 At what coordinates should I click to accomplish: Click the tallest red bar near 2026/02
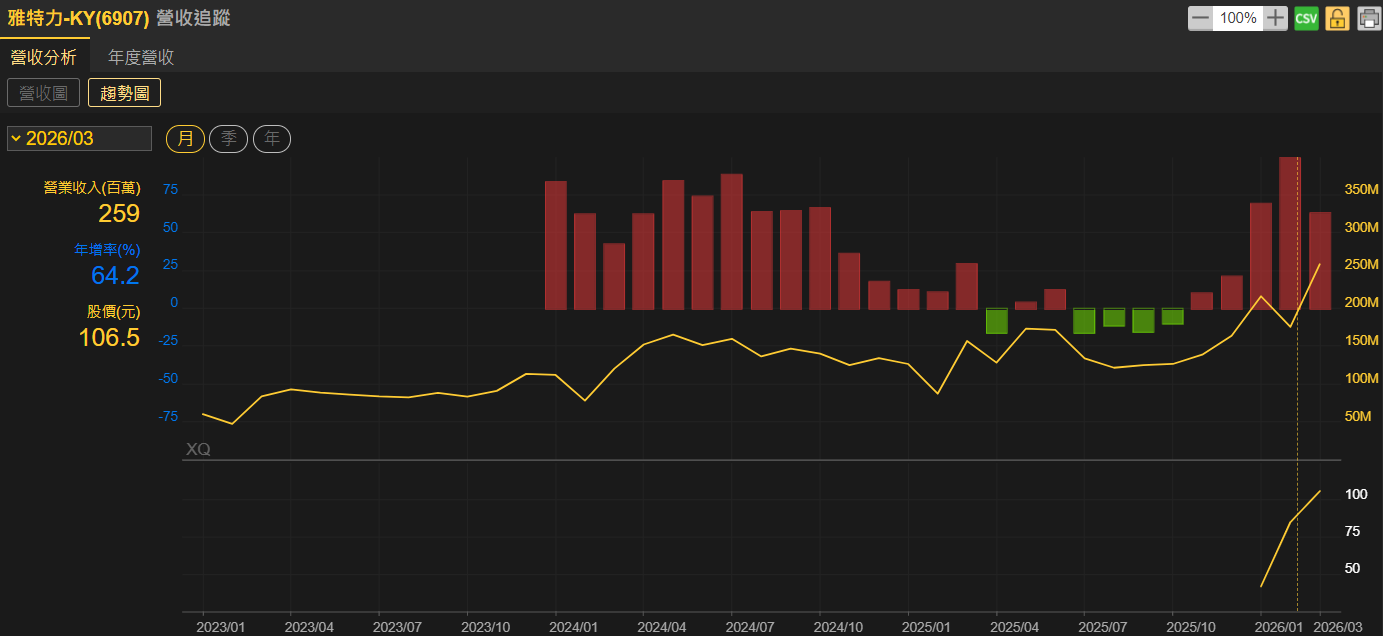1290,235
